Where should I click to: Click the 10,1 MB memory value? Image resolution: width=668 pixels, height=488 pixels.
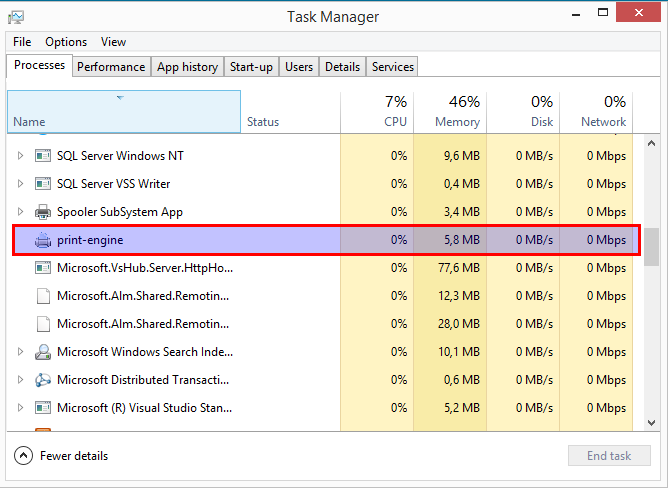click(x=459, y=352)
